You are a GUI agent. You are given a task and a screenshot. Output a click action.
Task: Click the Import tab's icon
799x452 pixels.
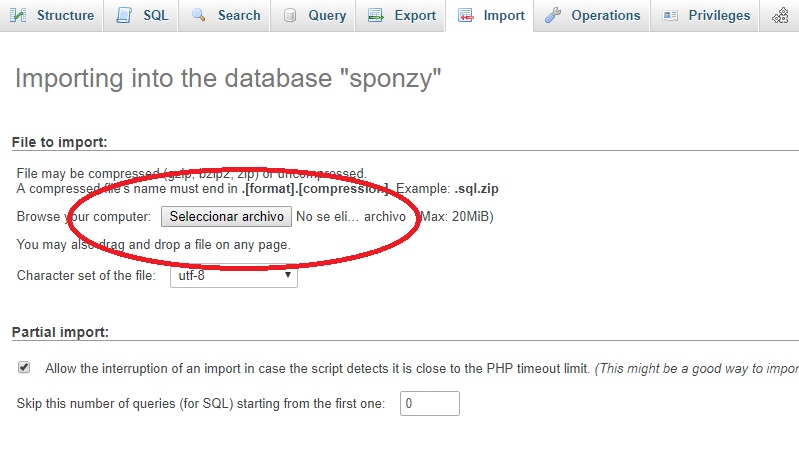coord(465,16)
